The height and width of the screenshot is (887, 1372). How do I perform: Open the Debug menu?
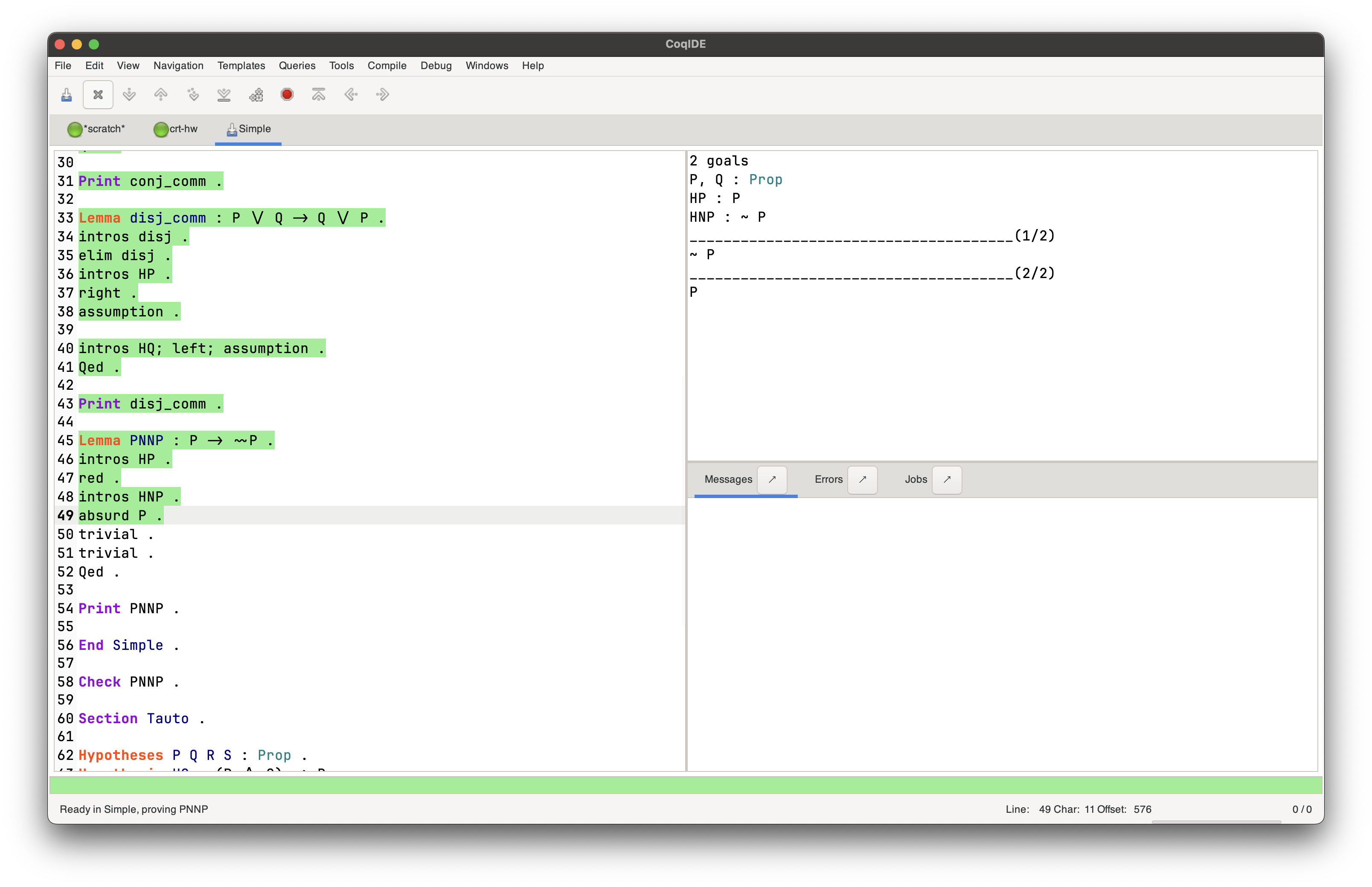(x=436, y=66)
